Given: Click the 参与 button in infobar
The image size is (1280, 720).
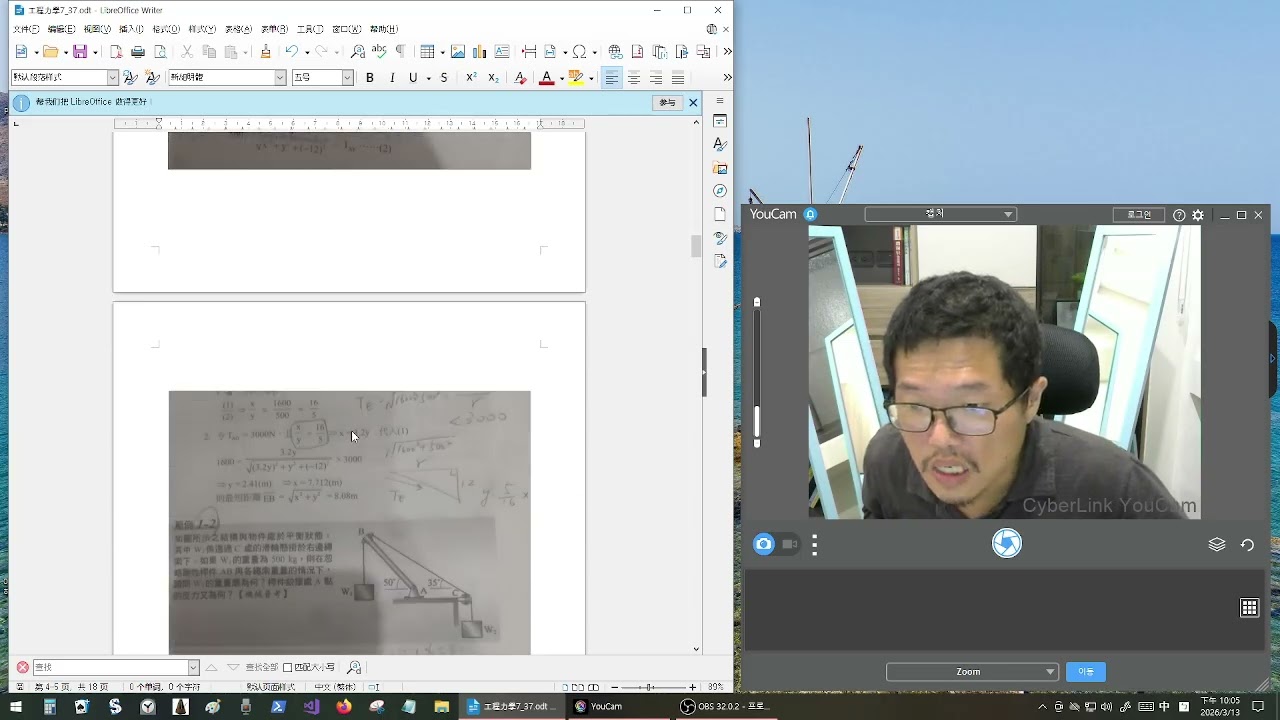Looking at the screenshot, I should point(667,102).
